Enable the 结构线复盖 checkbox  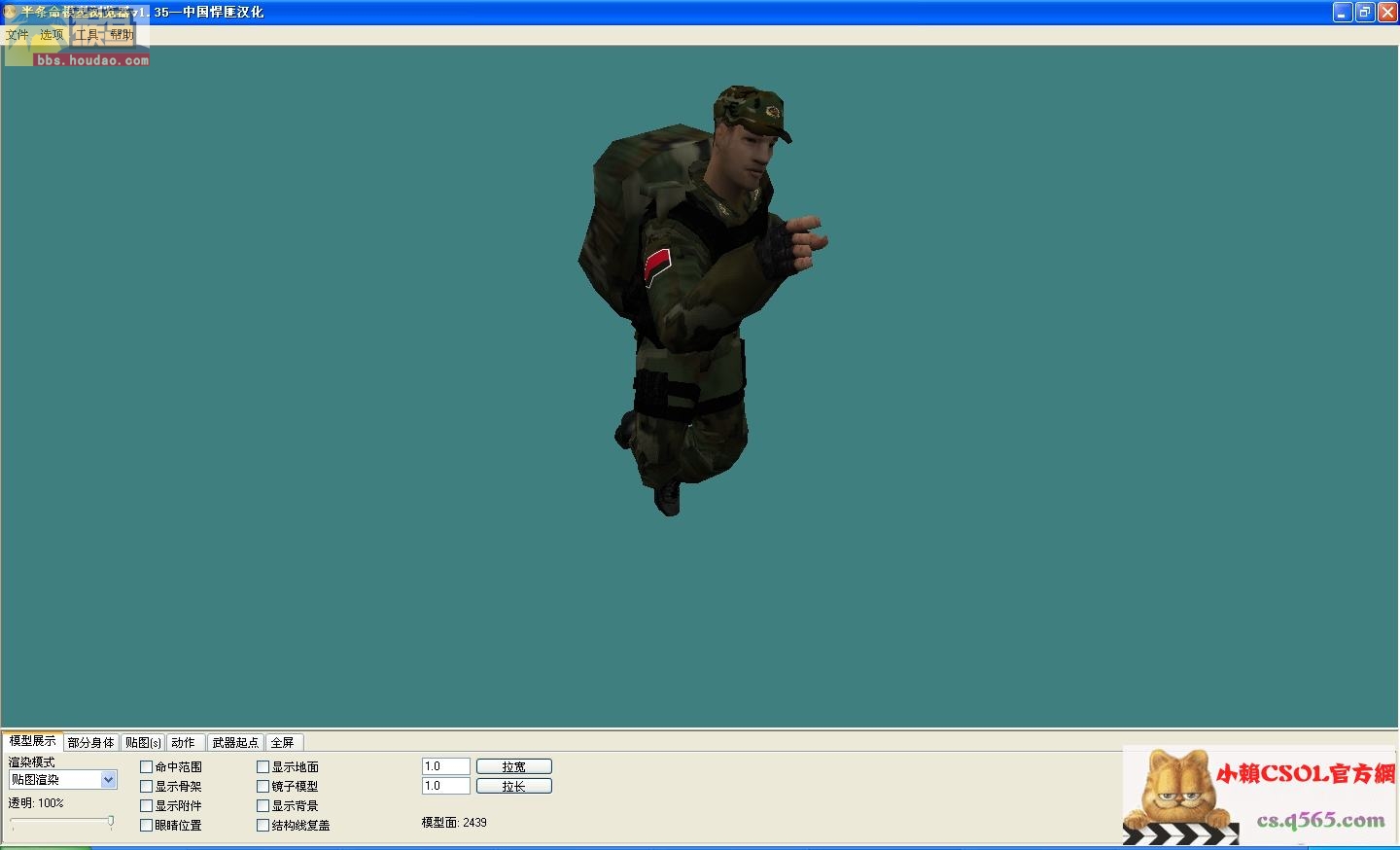click(x=263, y=826)
